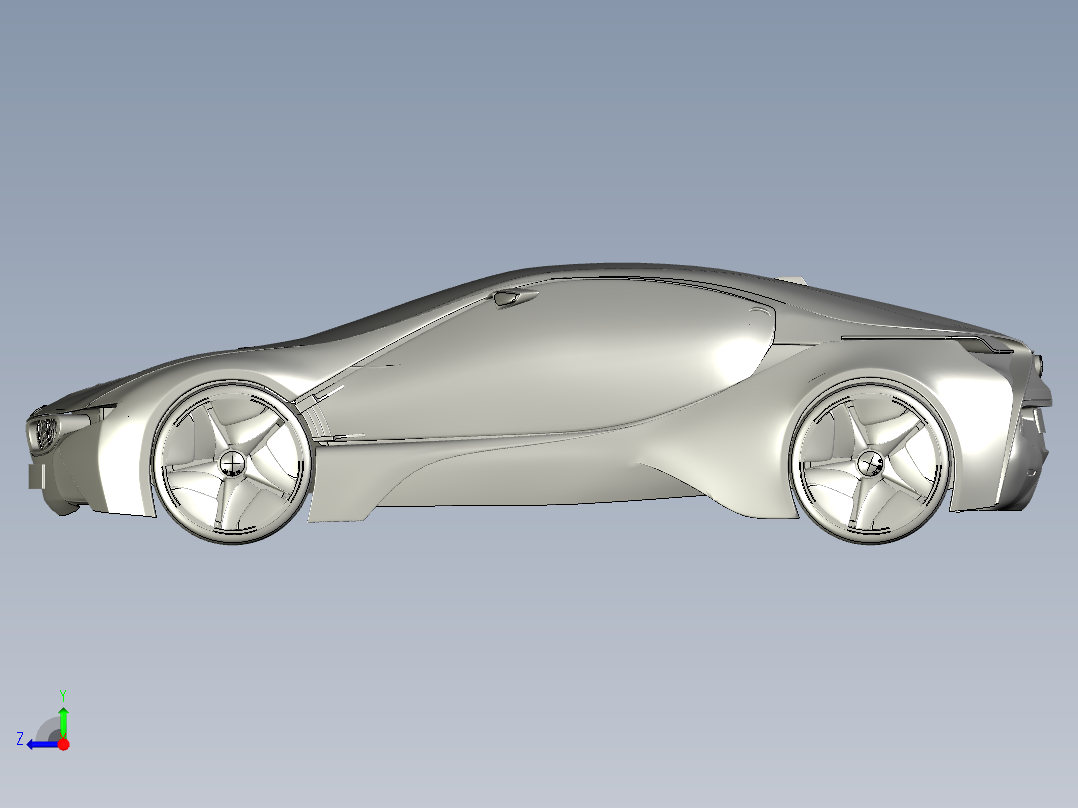1078x808 pixels.
Task: Click the red origin ball of the axis triad
Action: (64, 744)
